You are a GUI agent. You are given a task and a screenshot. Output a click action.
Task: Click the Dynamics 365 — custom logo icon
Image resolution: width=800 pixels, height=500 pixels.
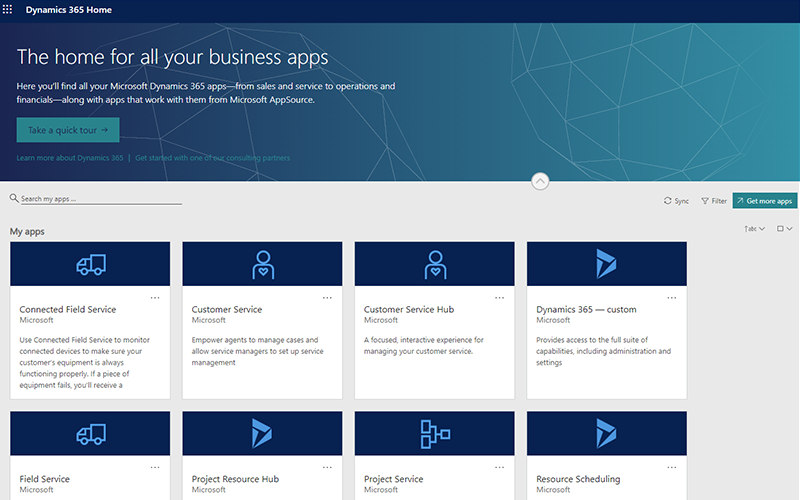[x=606, y=264]
